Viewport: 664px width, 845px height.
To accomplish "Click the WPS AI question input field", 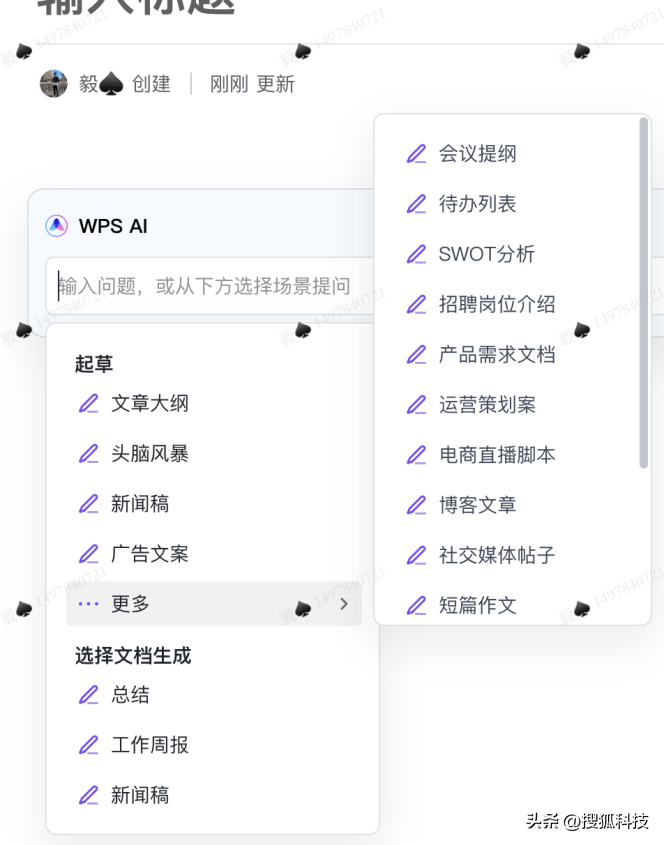I will point(210,286).
